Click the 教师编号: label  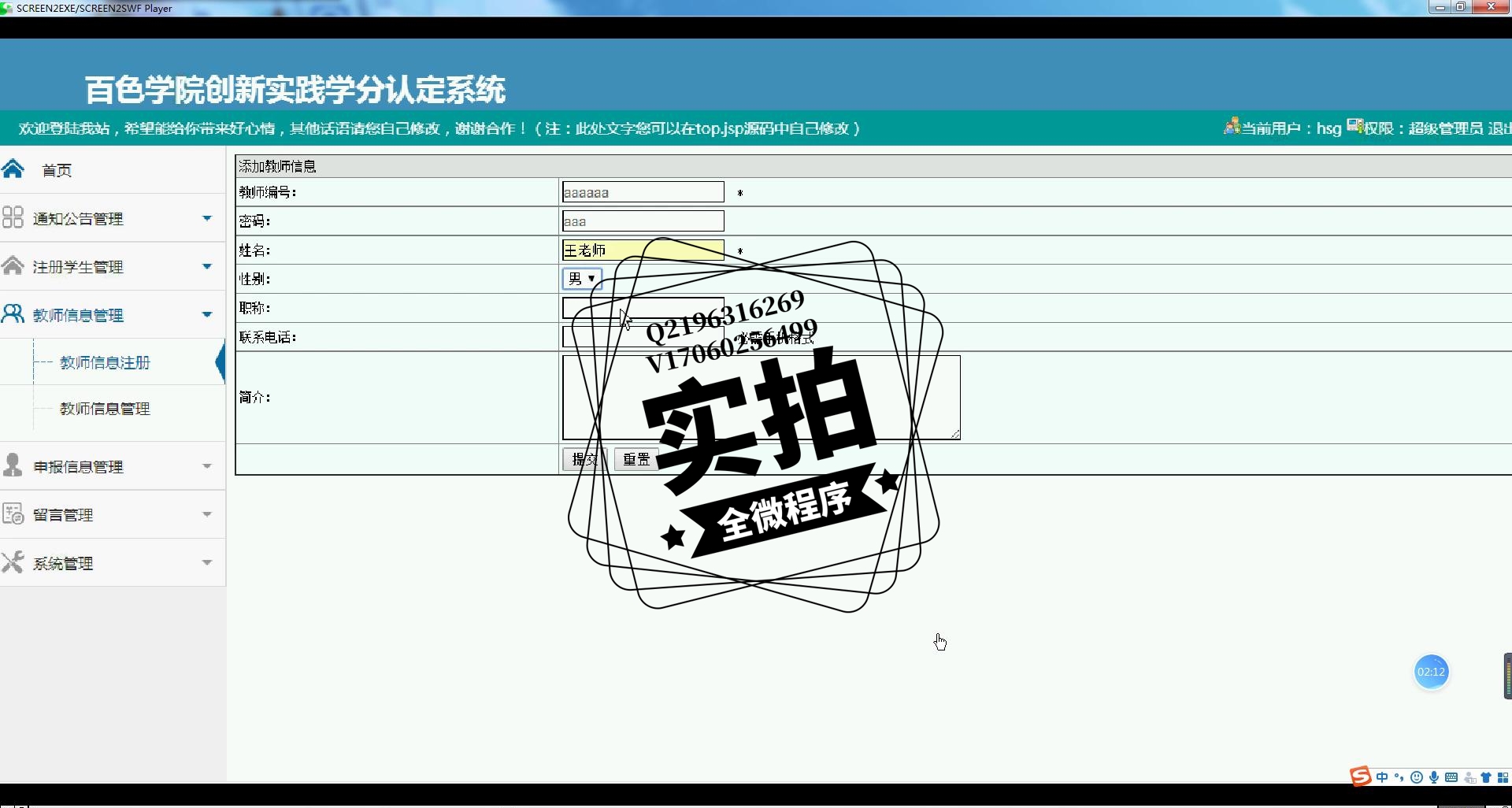point(268,192)
